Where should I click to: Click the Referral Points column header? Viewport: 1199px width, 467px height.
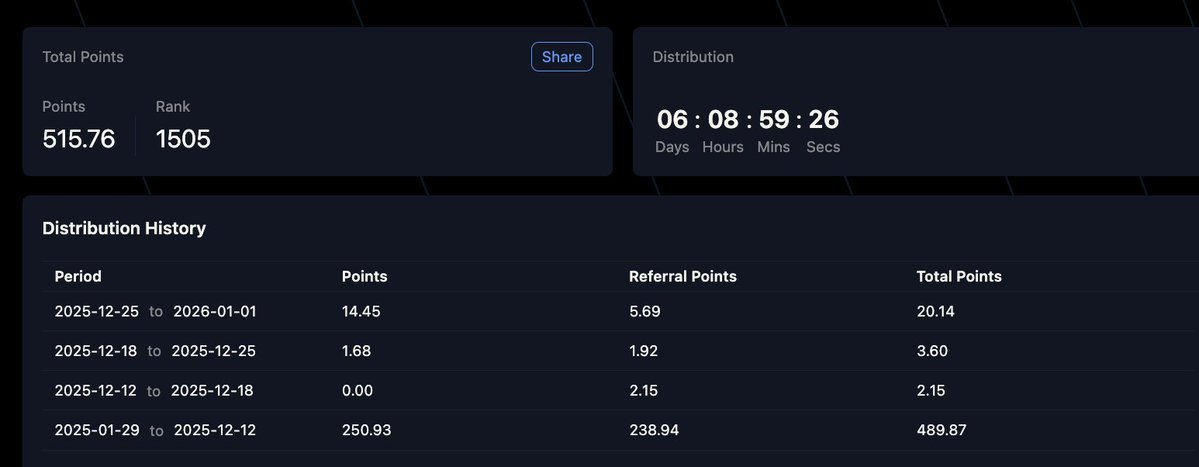683,276
